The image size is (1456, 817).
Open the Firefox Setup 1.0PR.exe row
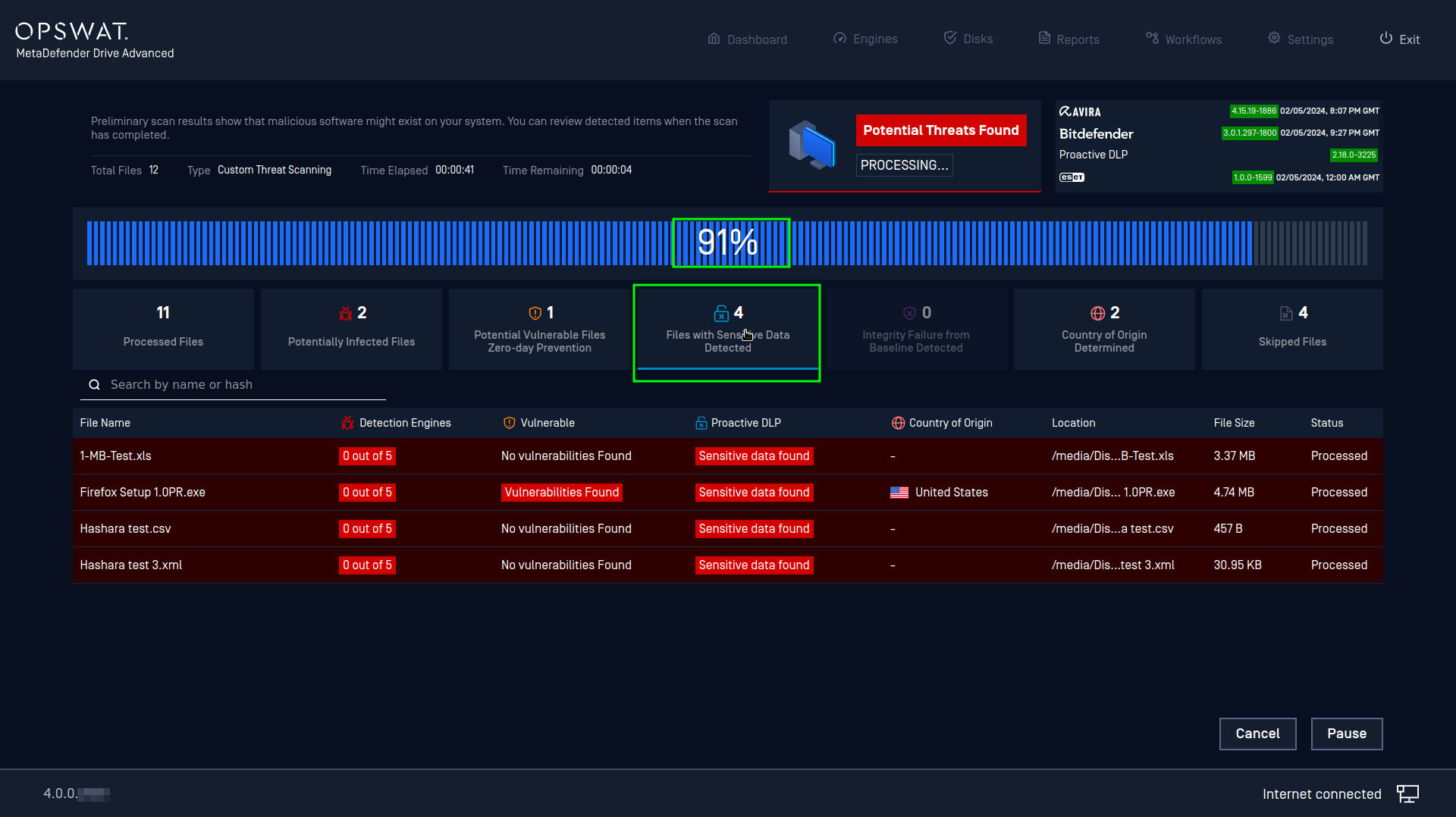click(x=727, y=493)
